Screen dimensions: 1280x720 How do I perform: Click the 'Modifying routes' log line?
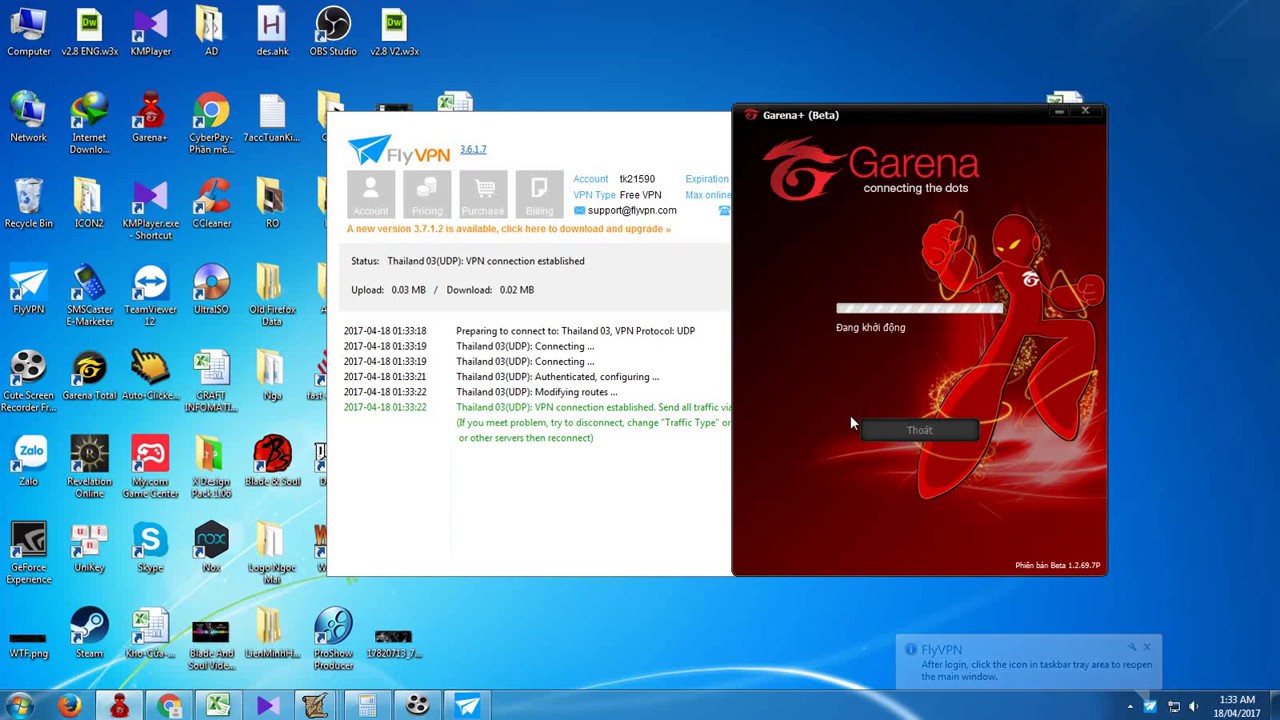point(536,392)
